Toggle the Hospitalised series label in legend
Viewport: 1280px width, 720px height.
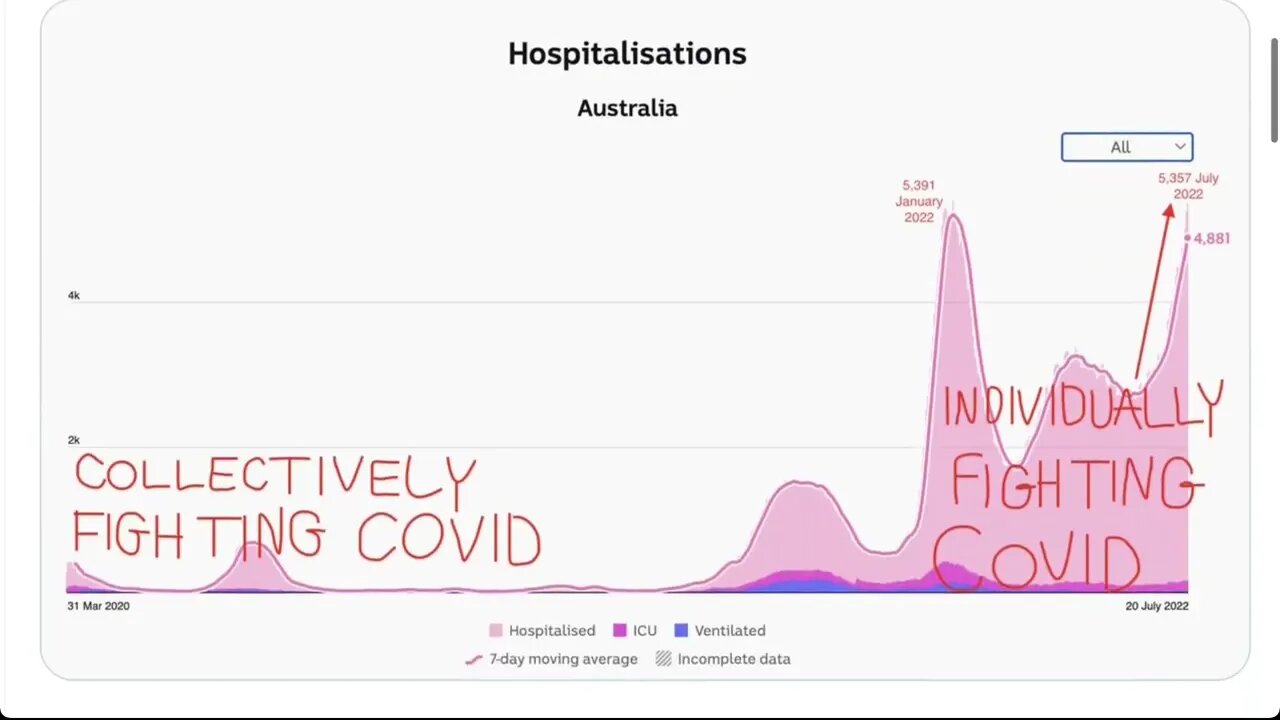click(551, 631)
